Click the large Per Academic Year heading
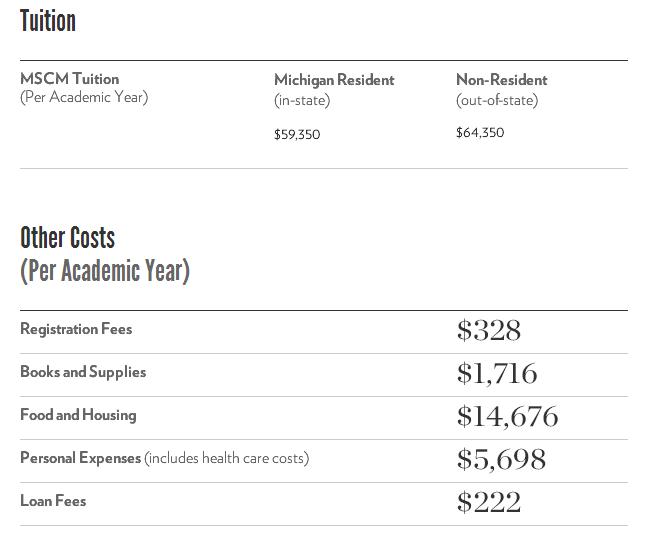648x538 pixels. (x=105, y=271)
